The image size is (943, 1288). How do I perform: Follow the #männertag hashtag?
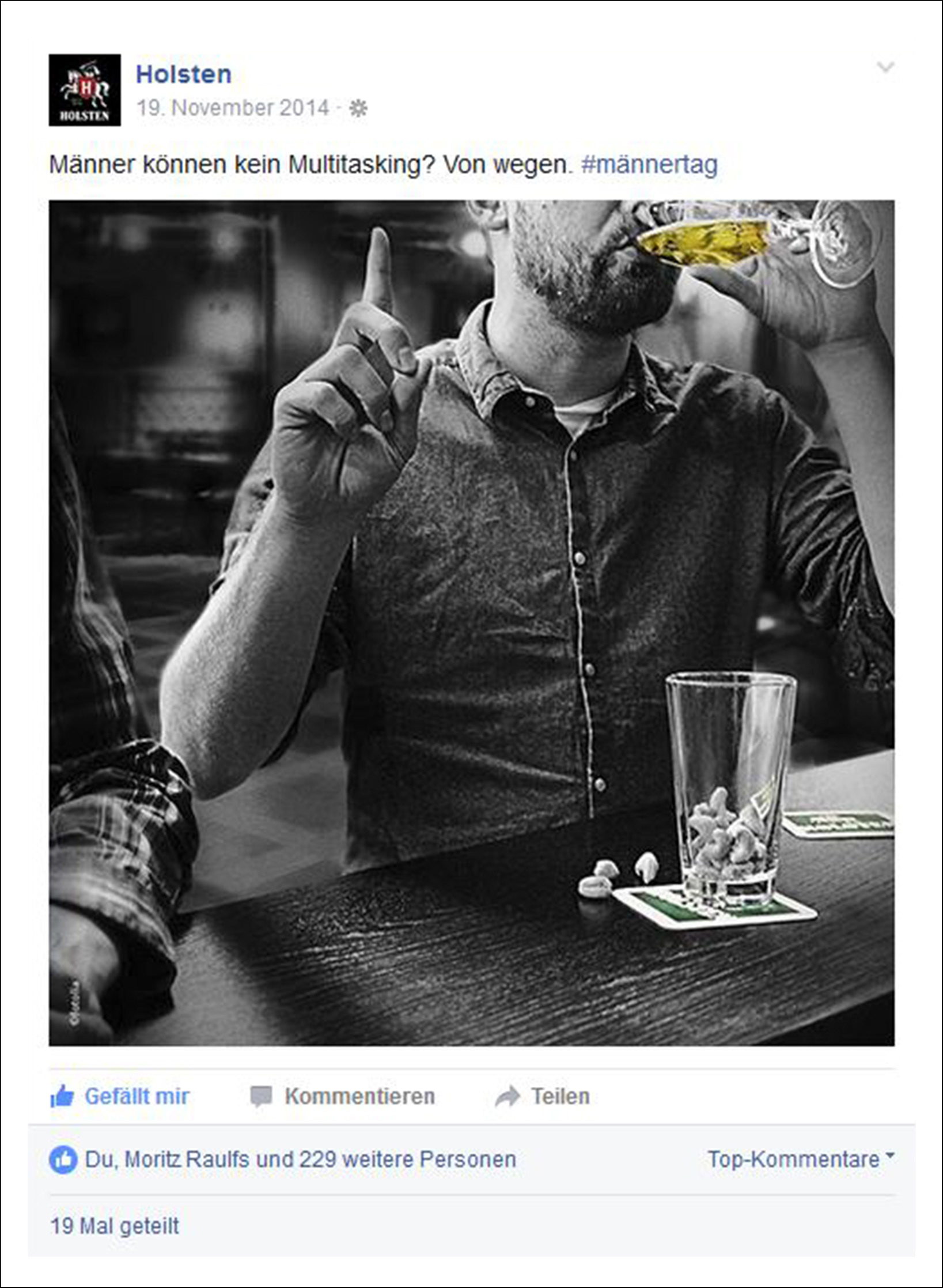pyautogui.click(x=650, y=164)
